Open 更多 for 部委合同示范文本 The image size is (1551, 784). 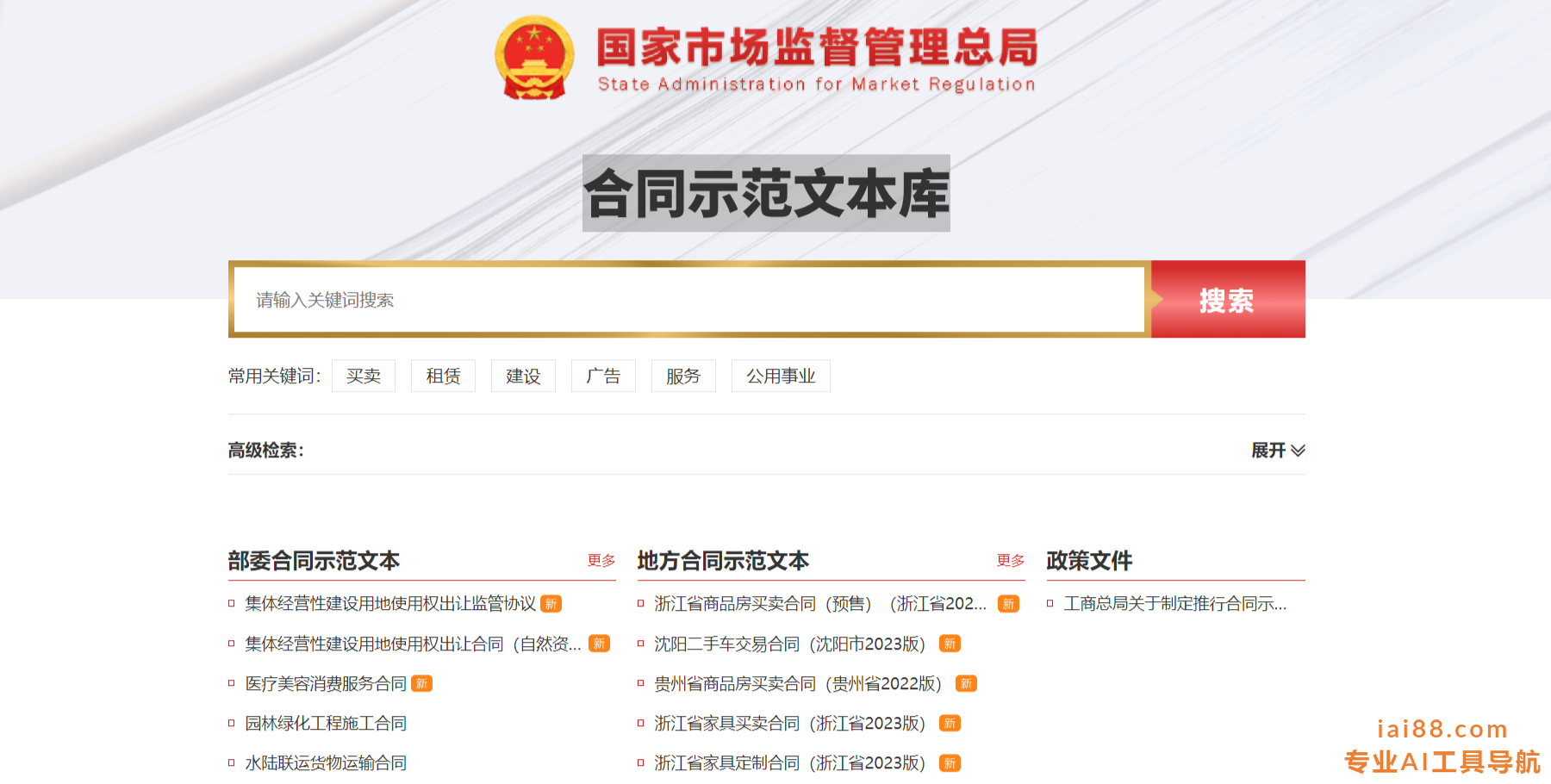[601, 561]
